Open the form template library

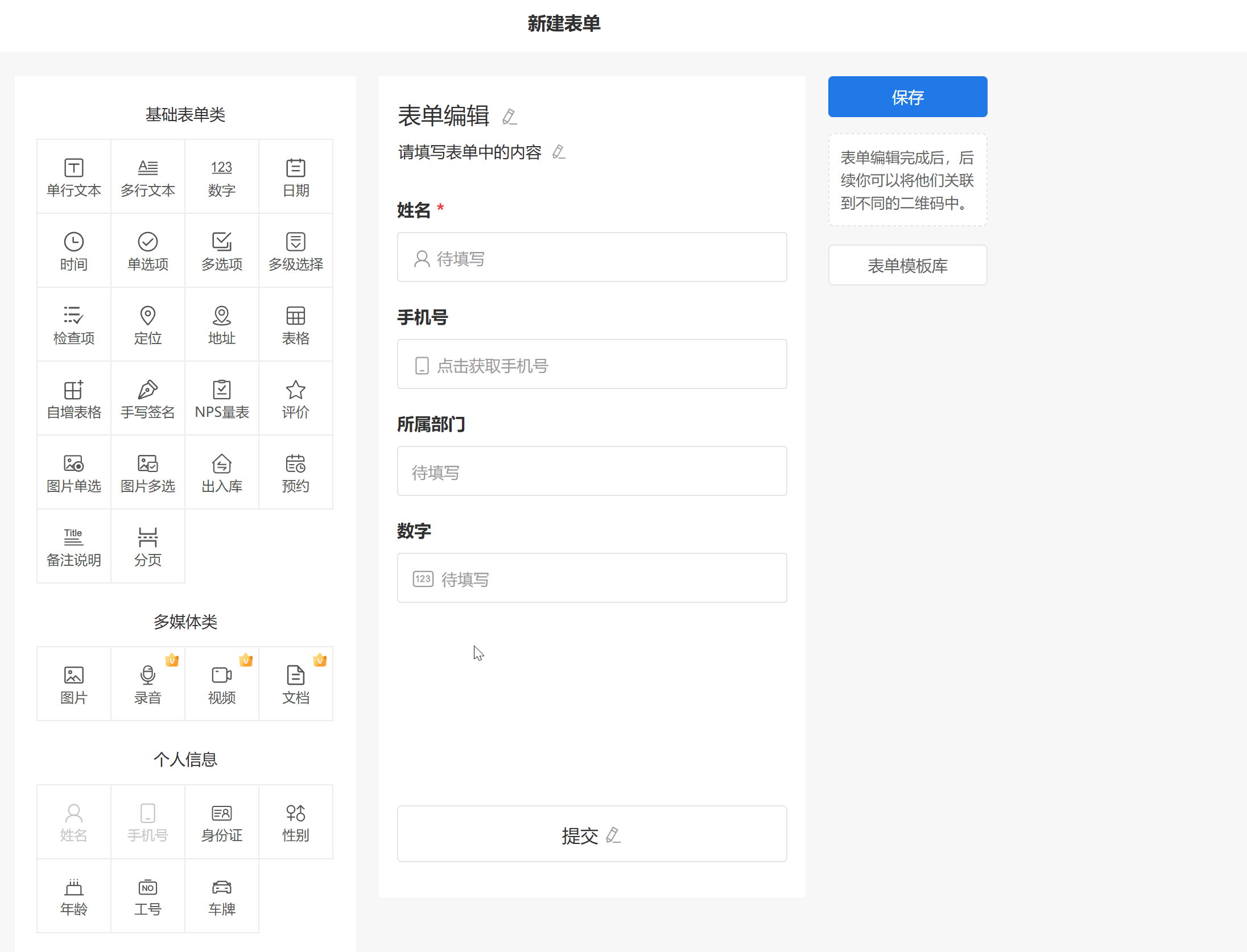(x=907, y=266)
